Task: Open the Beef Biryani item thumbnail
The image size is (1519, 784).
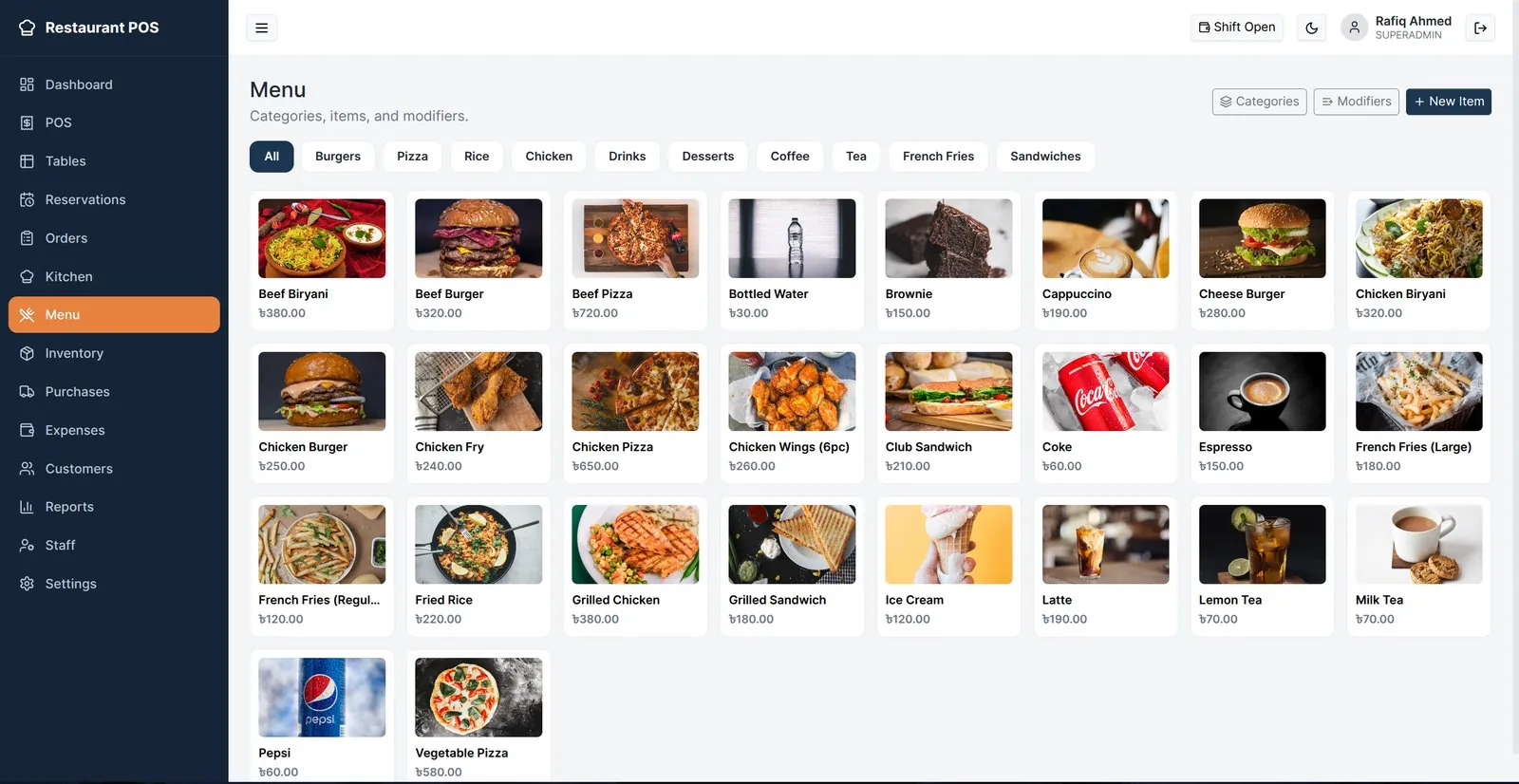Action: [322, 238]
